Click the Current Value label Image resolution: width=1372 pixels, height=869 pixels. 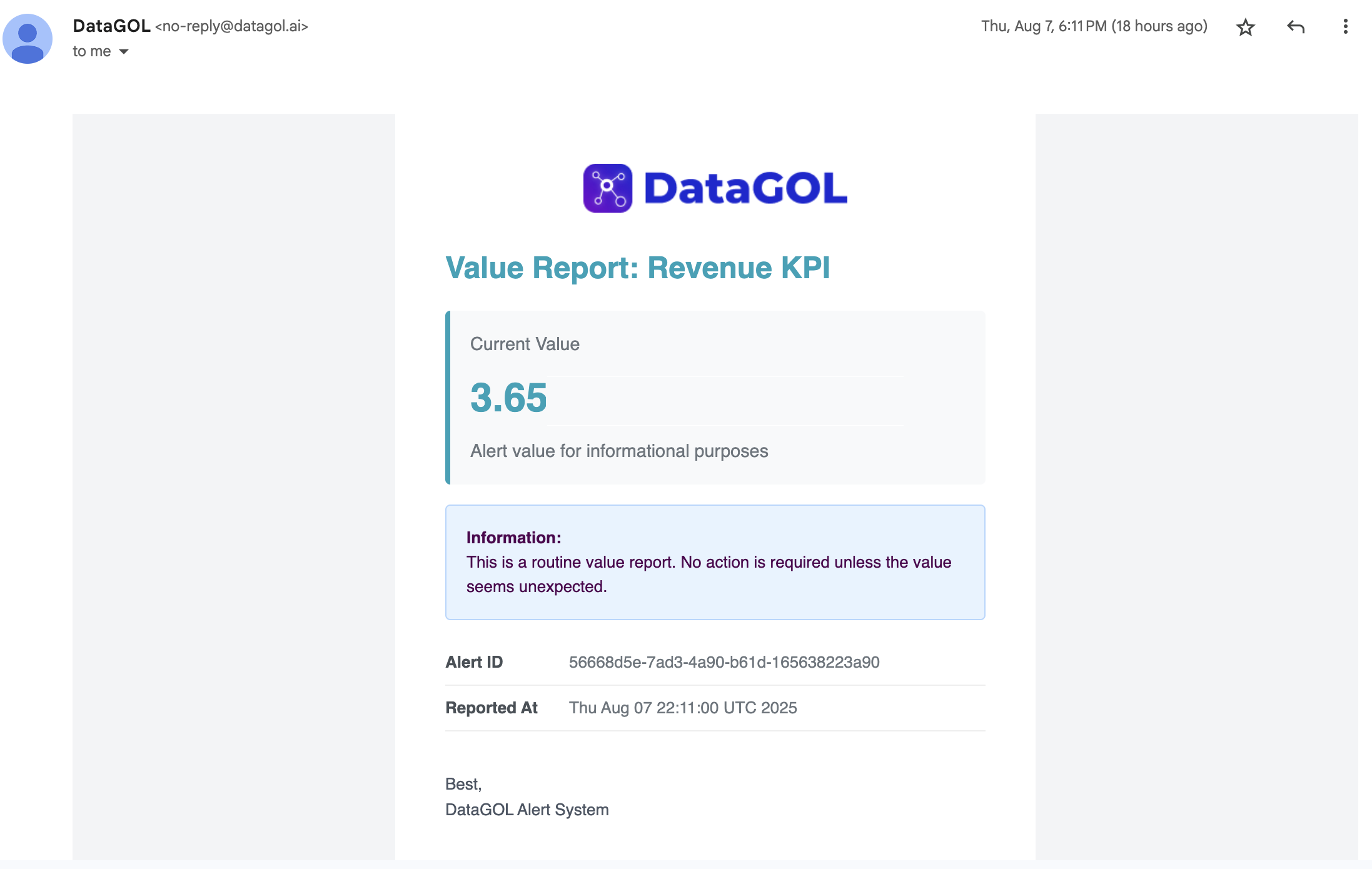coord(525,344)
